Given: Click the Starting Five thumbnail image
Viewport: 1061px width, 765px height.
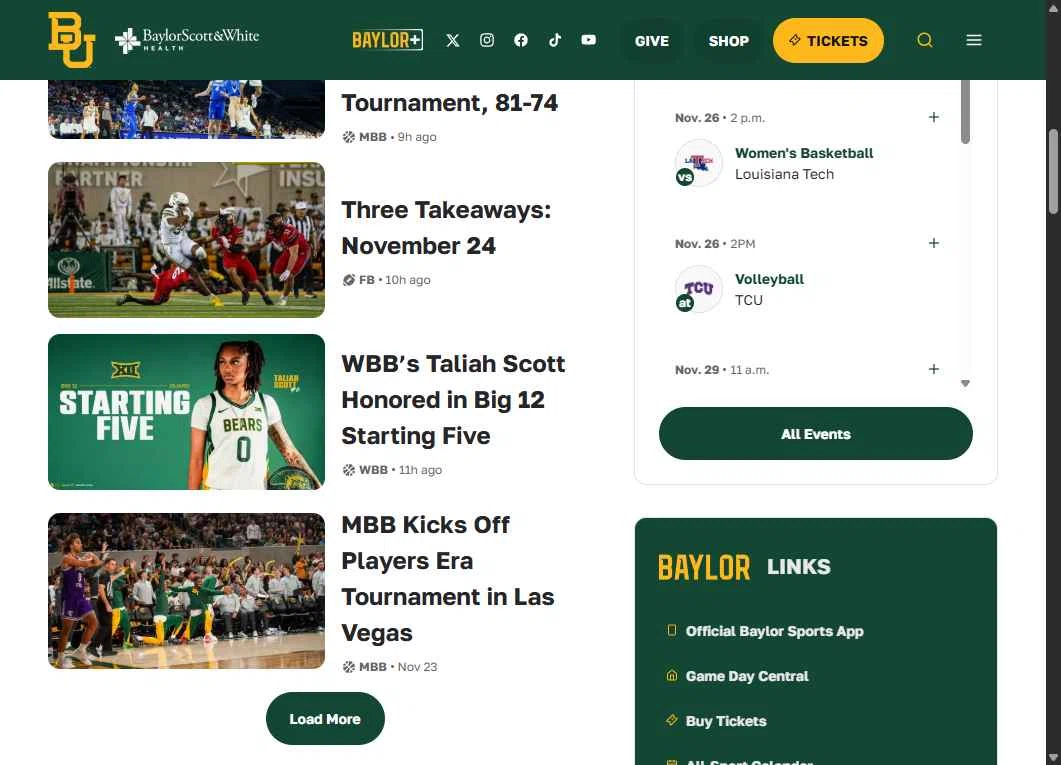Looking at the screenshot, I should [186, 411].
